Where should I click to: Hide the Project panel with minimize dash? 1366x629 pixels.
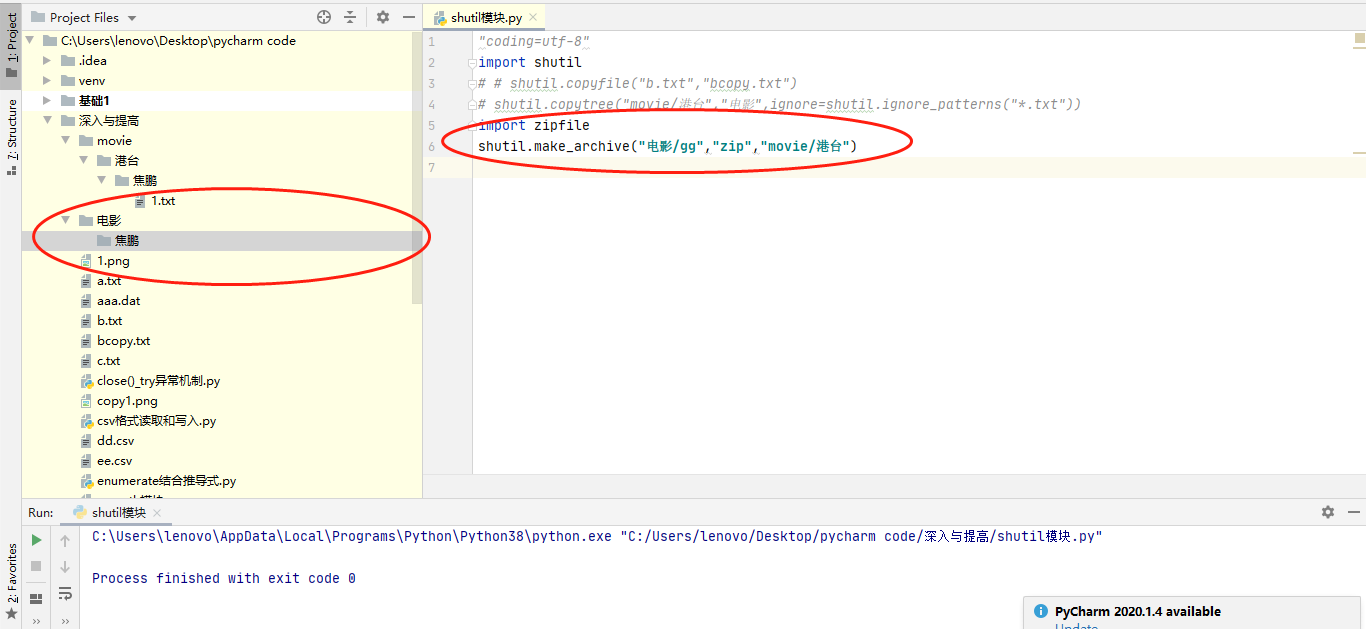(x=408, y=17)
